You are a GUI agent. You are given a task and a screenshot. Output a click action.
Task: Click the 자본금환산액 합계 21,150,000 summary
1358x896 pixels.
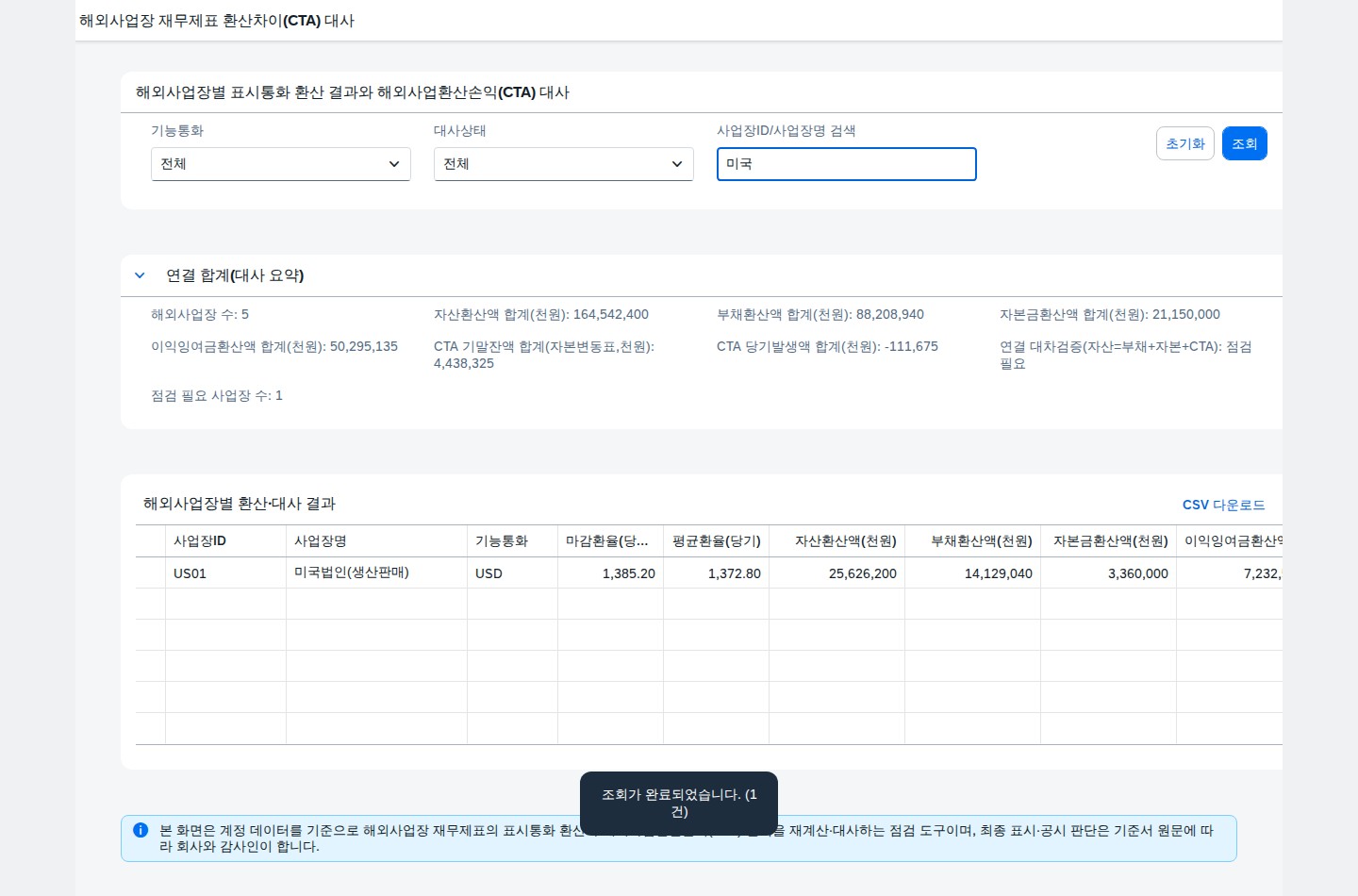point(1110,314)
